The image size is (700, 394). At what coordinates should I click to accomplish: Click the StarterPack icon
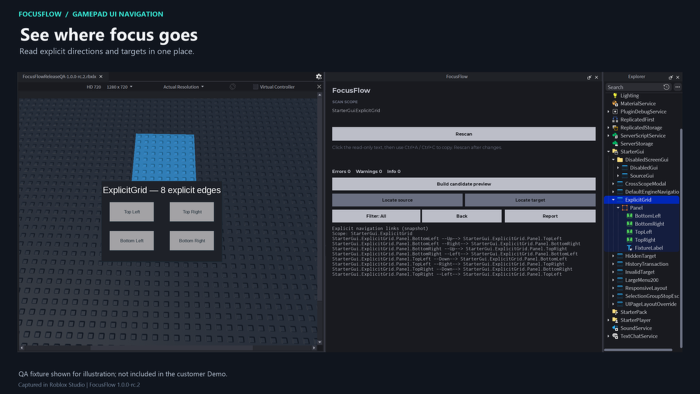click(x=615, y=312)
